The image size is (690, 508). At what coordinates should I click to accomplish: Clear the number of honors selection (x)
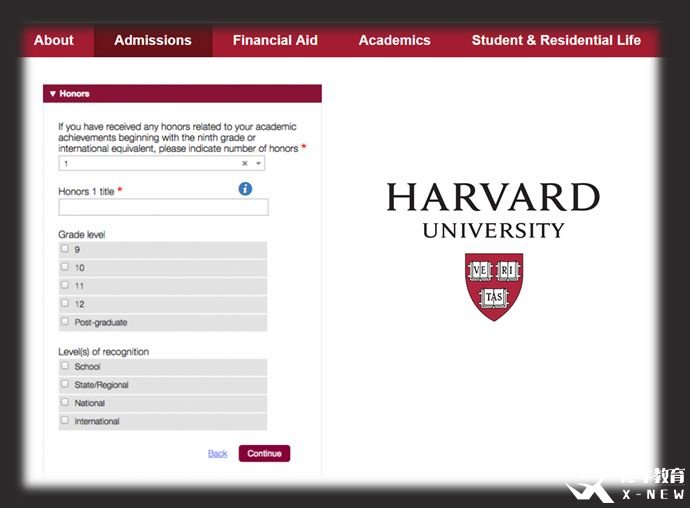(x=245, y=163)
